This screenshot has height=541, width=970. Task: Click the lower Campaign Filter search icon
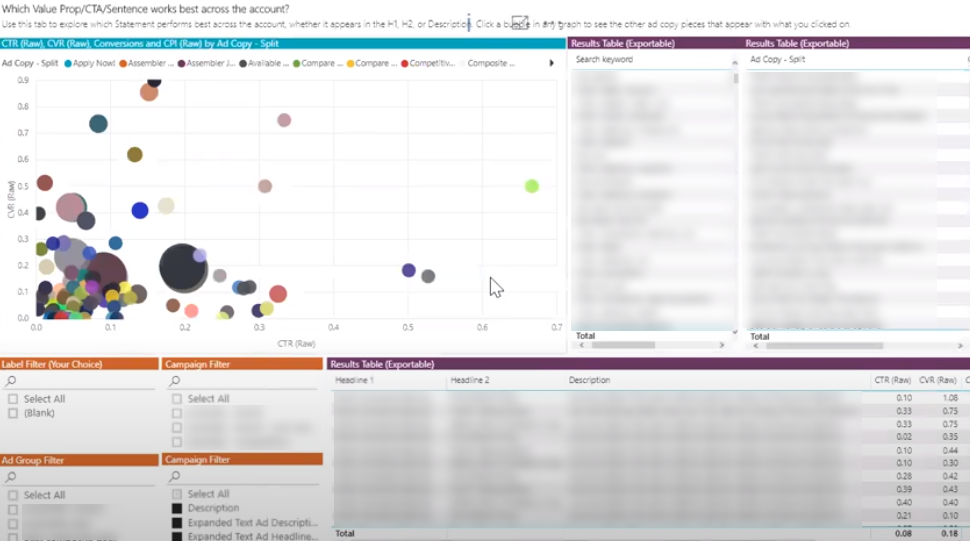point(175,477)
